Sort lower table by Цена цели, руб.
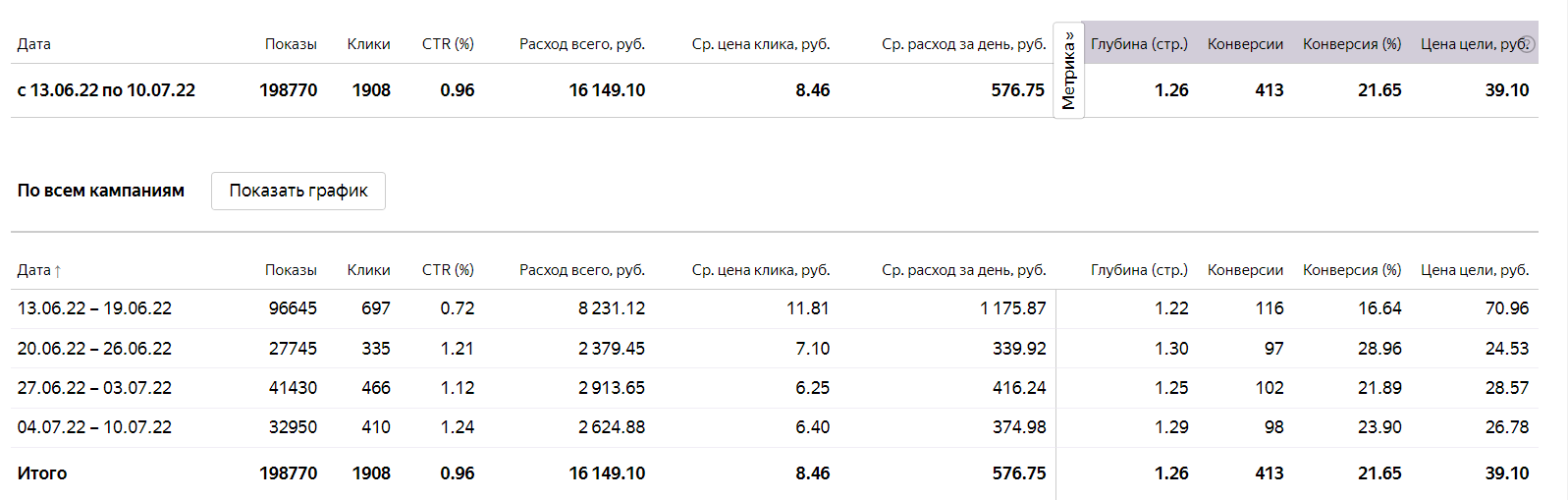Viewport: 1568px width, 500px height. click(x=1475, y=270)
